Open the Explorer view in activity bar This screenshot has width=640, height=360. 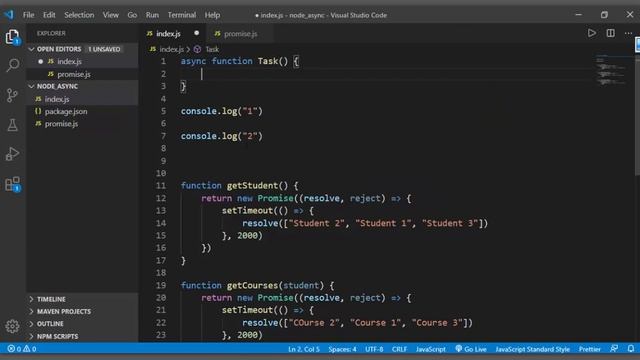click(x=12, y=37)
